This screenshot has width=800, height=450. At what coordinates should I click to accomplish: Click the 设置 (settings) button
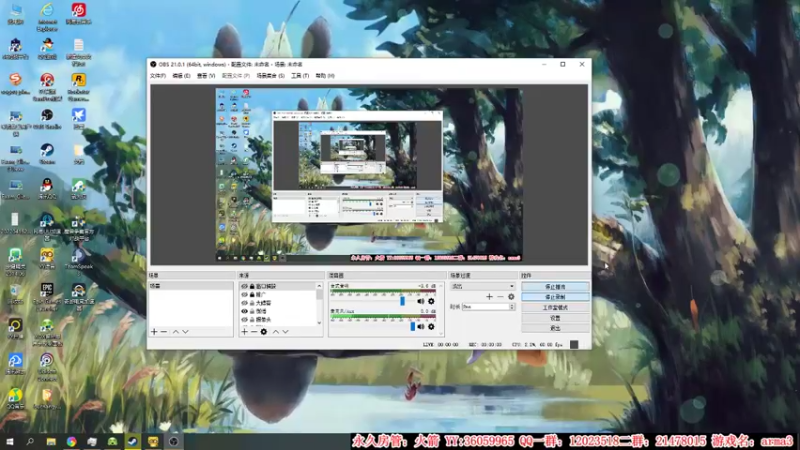click(x=555, y=318)
